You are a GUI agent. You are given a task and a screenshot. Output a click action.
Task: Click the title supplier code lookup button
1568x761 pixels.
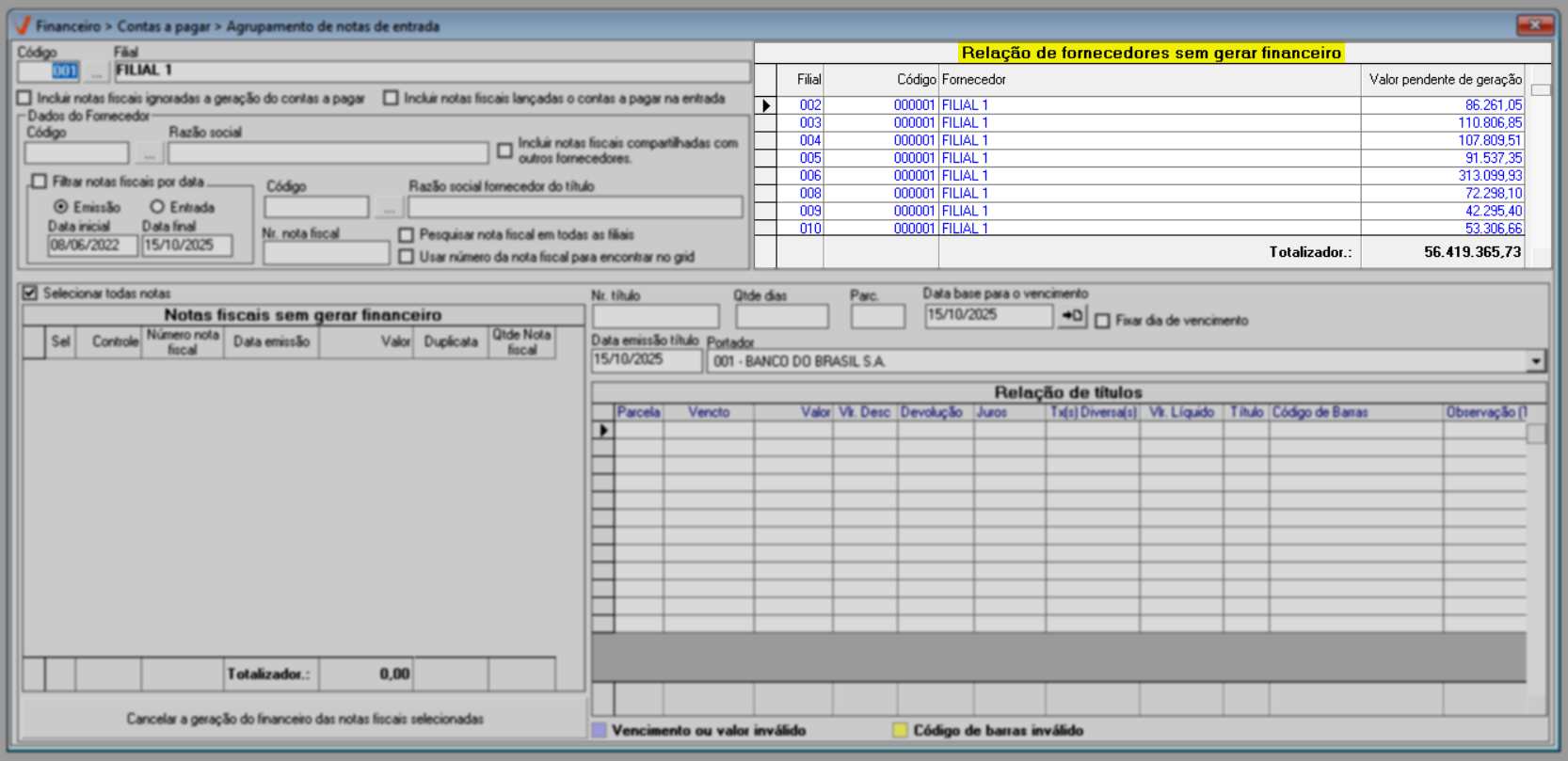(389, 208)
